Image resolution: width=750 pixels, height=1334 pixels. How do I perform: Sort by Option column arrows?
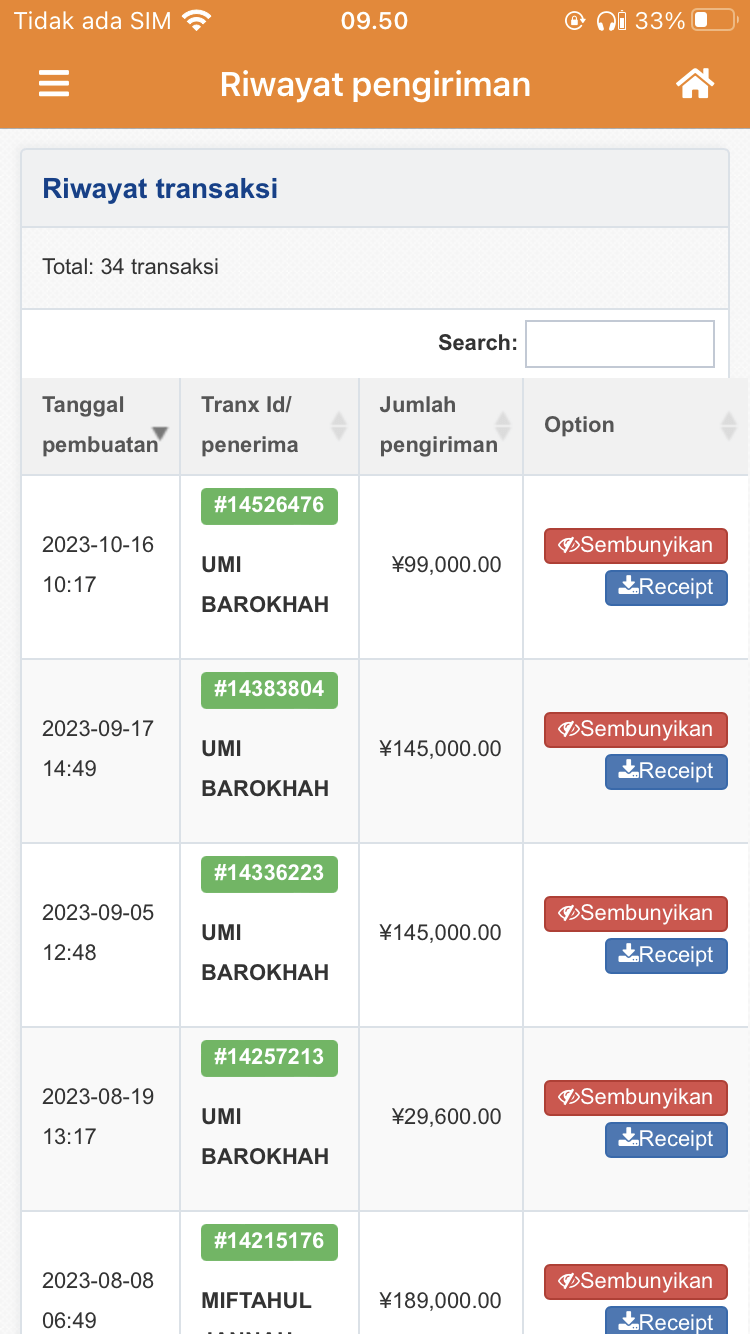click(728, 425)
